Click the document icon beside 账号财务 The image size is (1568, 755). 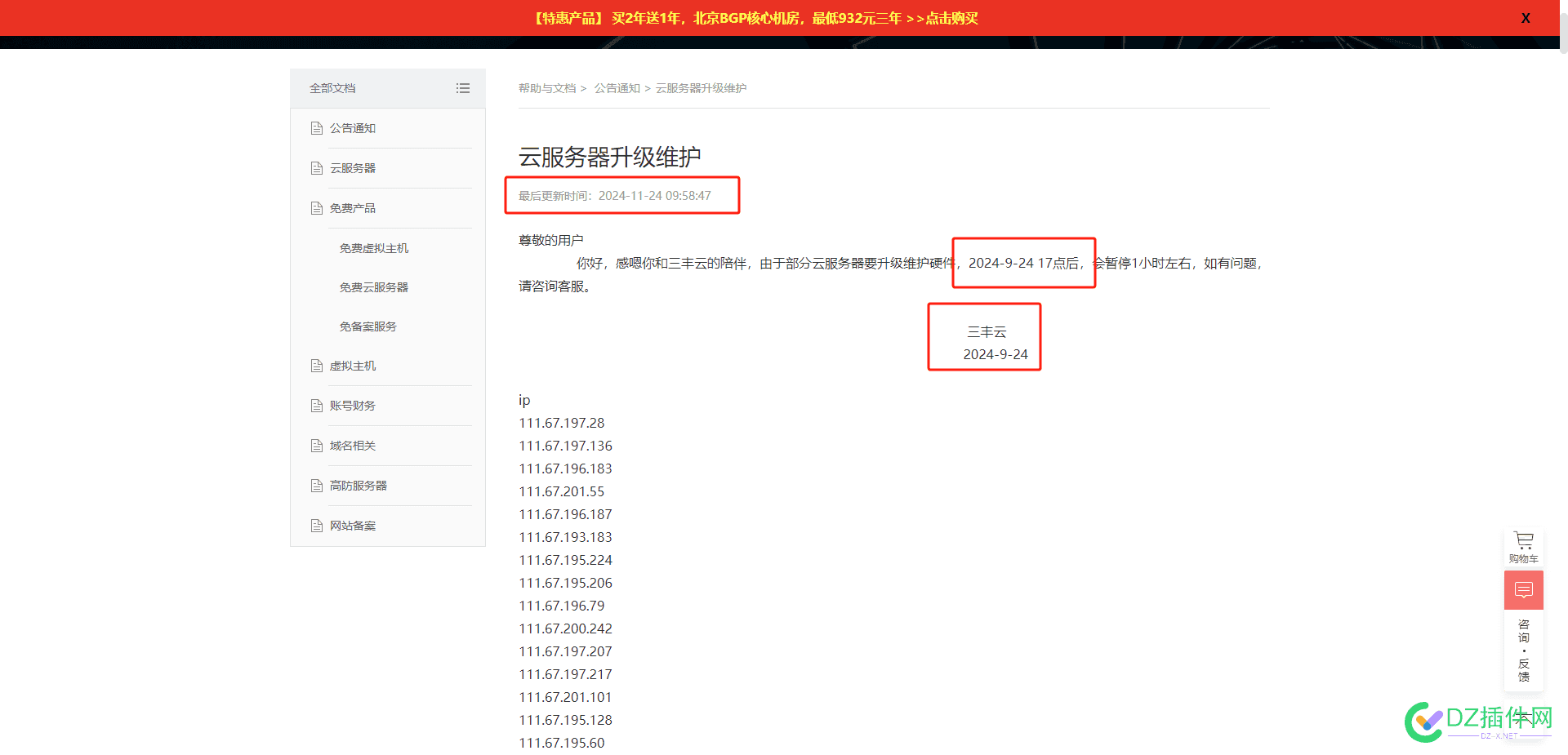click(x=317, y=406)
